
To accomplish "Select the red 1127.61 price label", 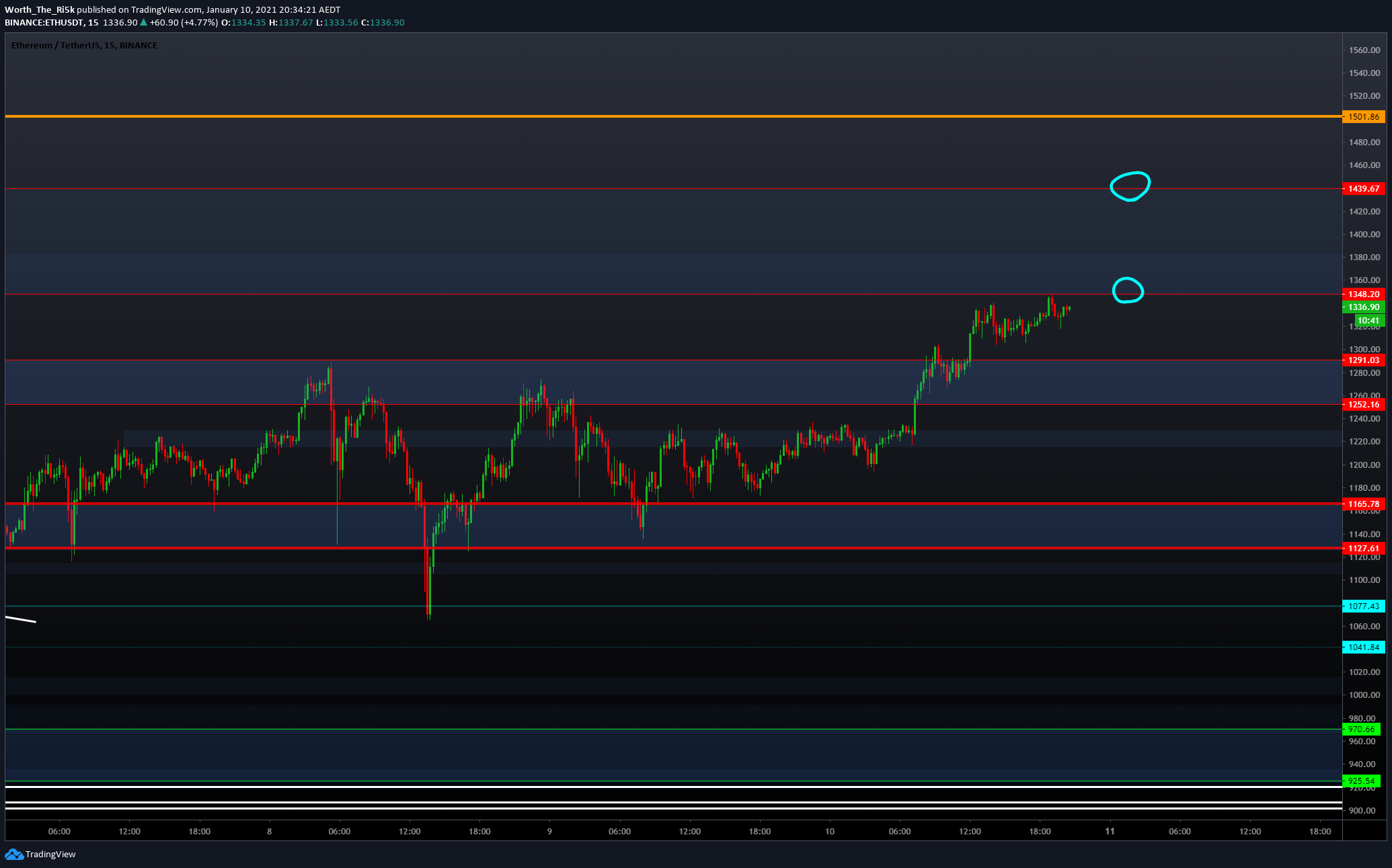I will point(1363,548).
